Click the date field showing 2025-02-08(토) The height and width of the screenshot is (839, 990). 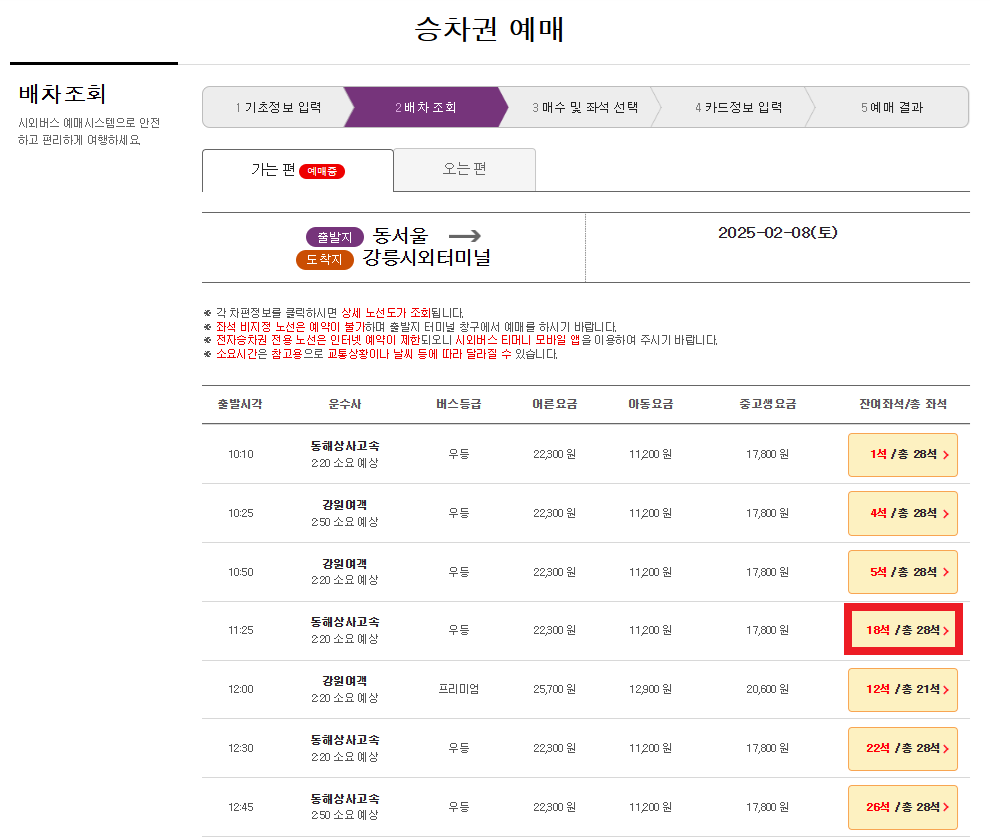[x=777, y=231]
